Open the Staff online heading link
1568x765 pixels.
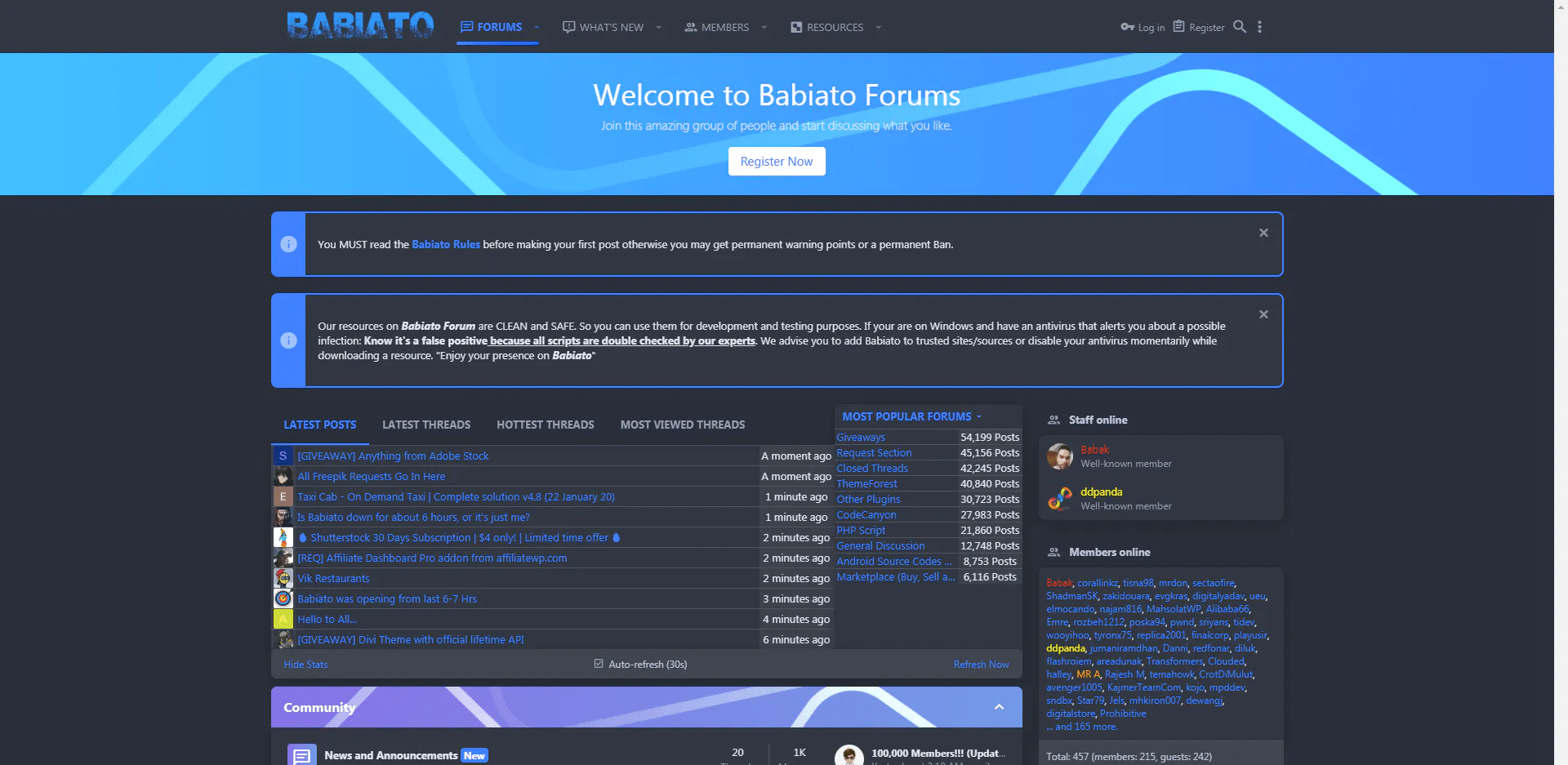point(1098,420)
